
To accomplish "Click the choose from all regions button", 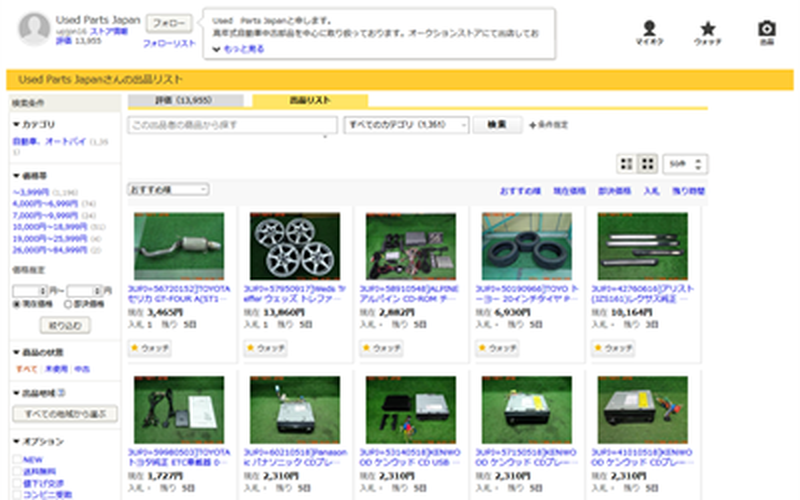I will coord(65,414).
